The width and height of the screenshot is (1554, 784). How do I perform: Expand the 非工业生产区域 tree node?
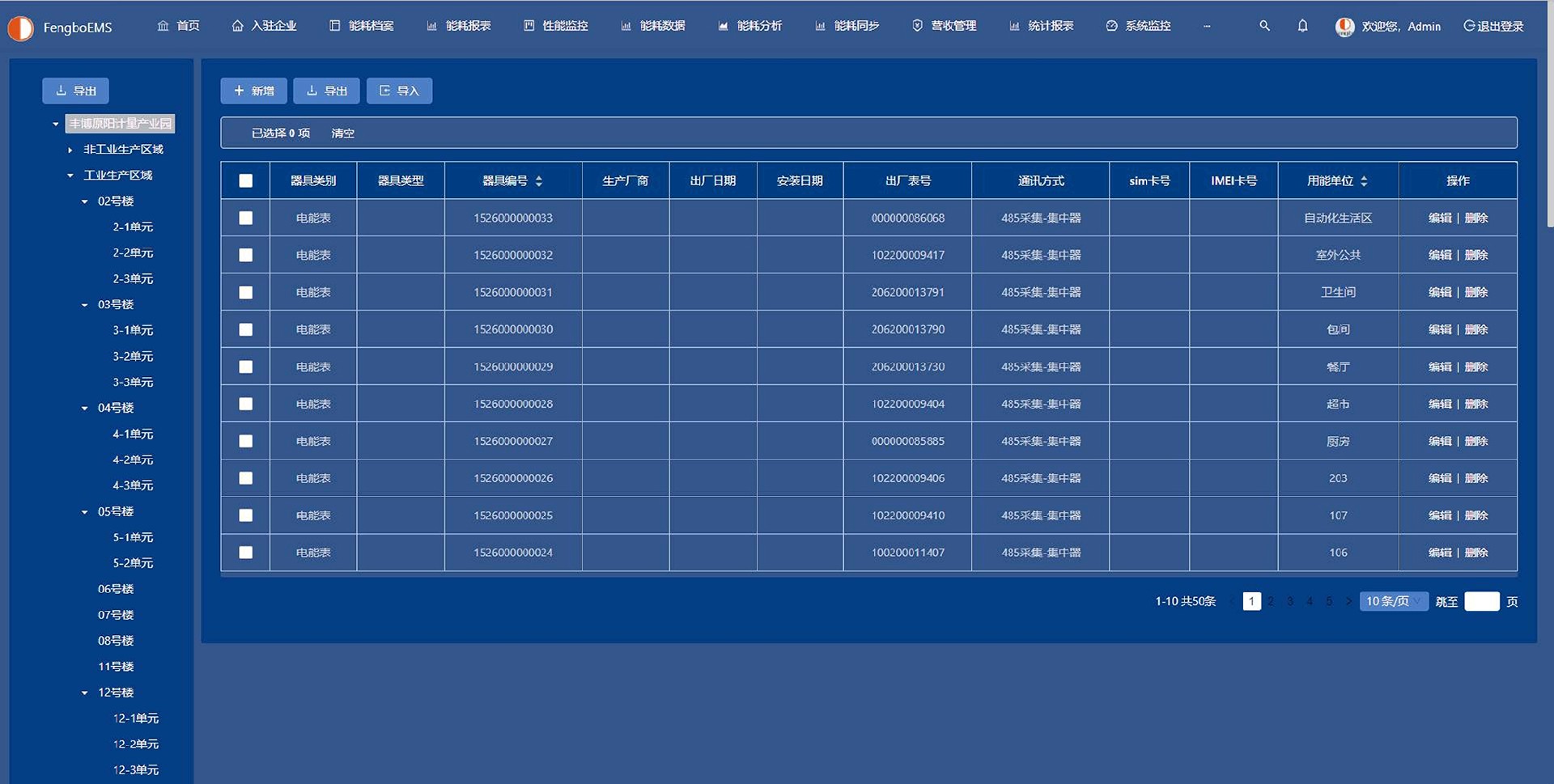point(70,150)
